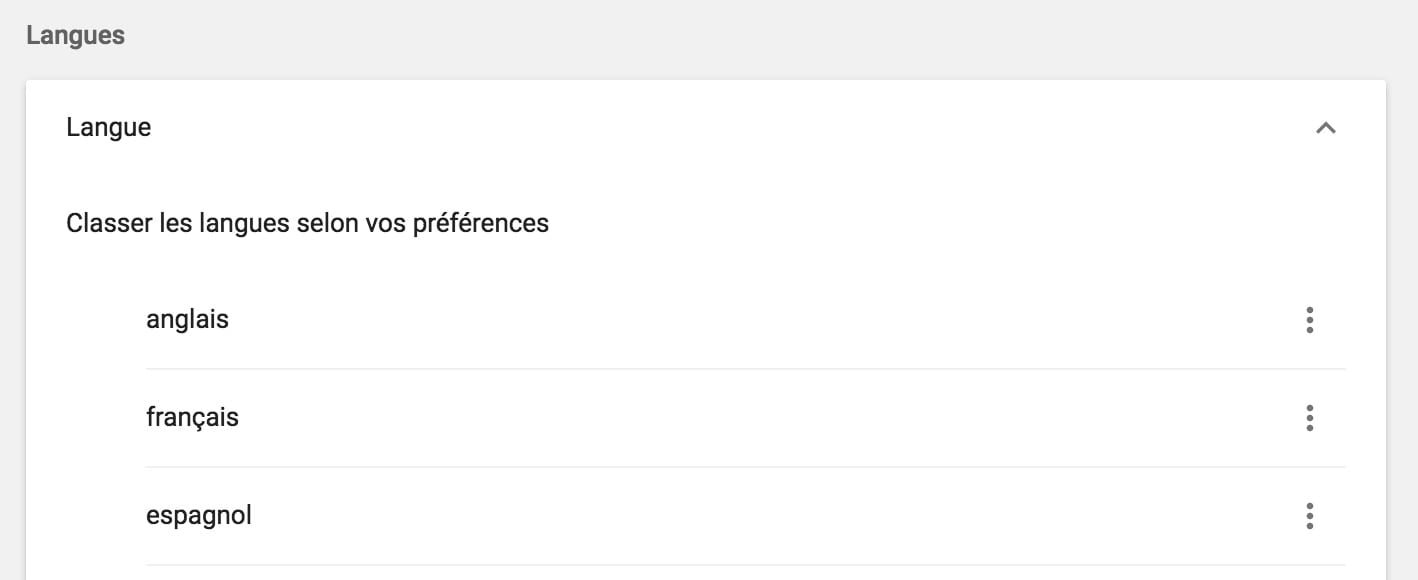1418x580 pixels.
Task: Open the vertical dots menu beside anglais
Action: (x=1309, y=320)
